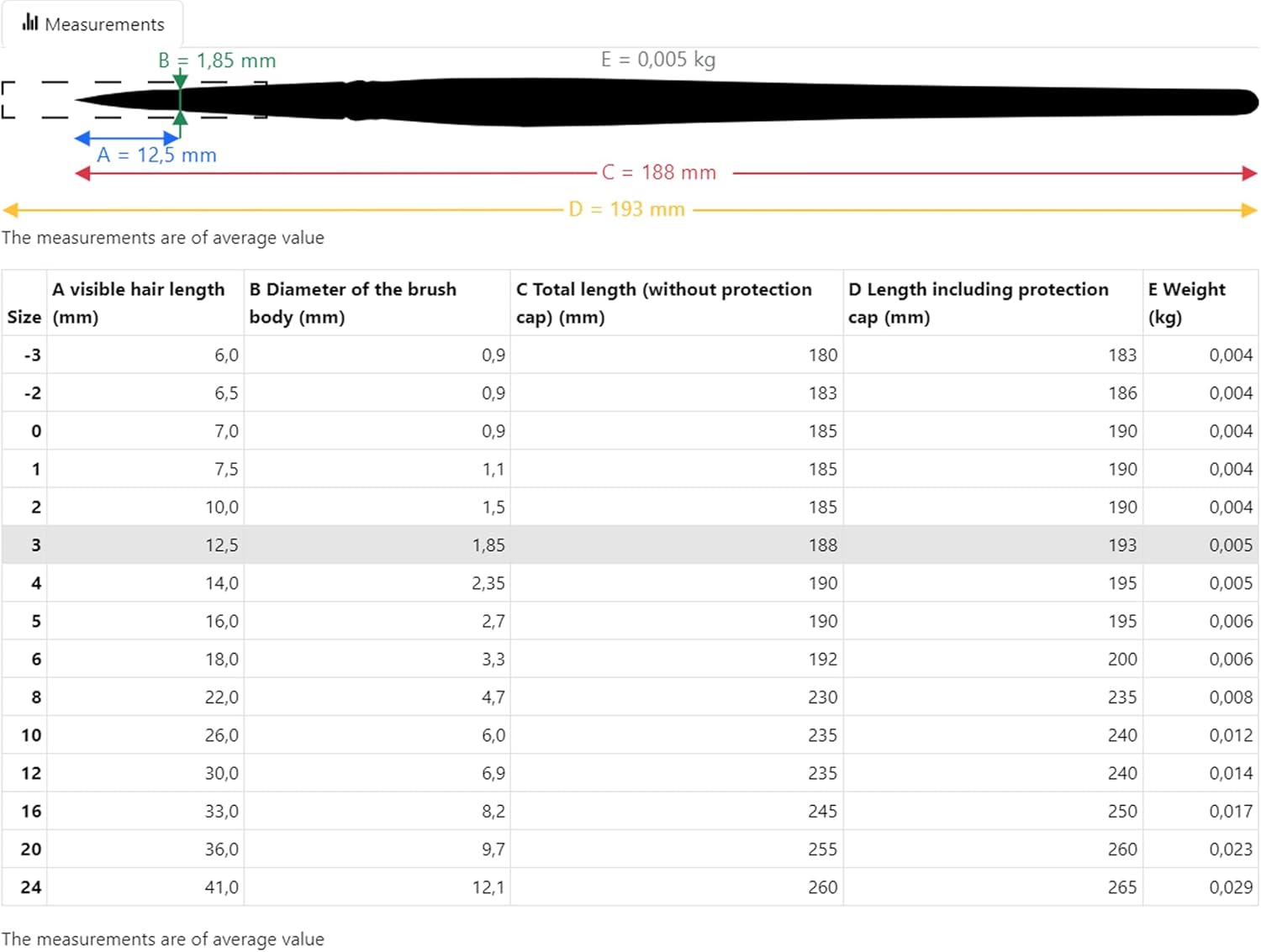Click the yellow D = 193 mm label
The height and width of the screenshot is (952, 1261).
[626, 209]
